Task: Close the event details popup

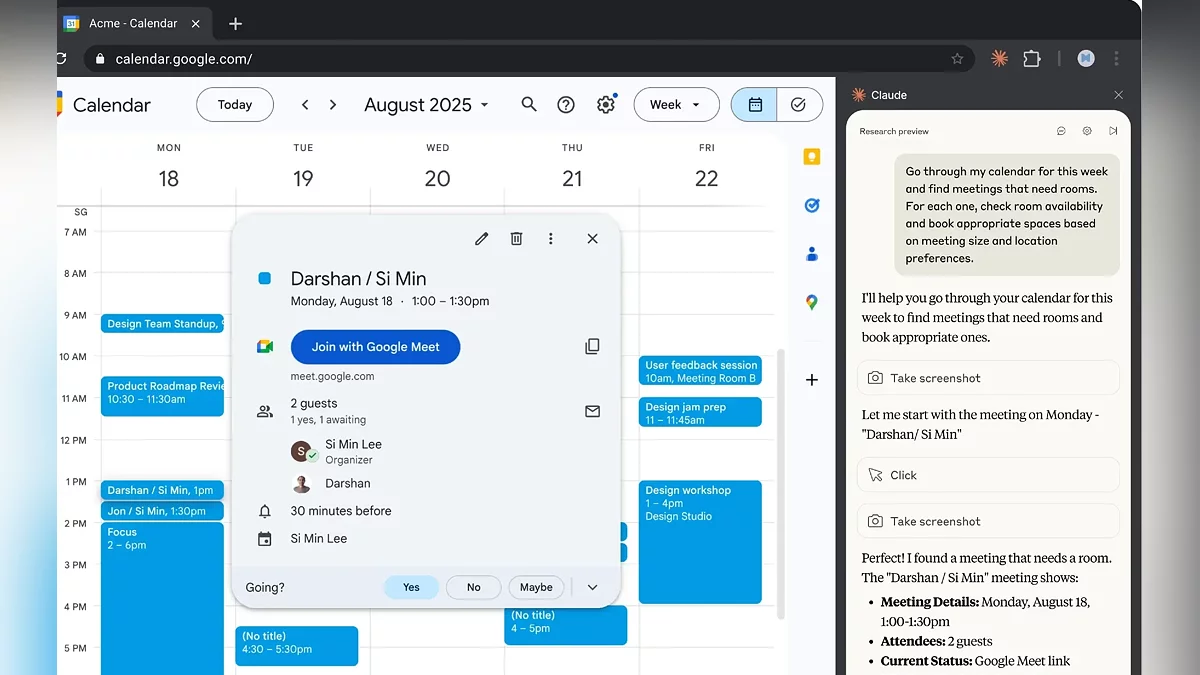Action: pos(592,239)
